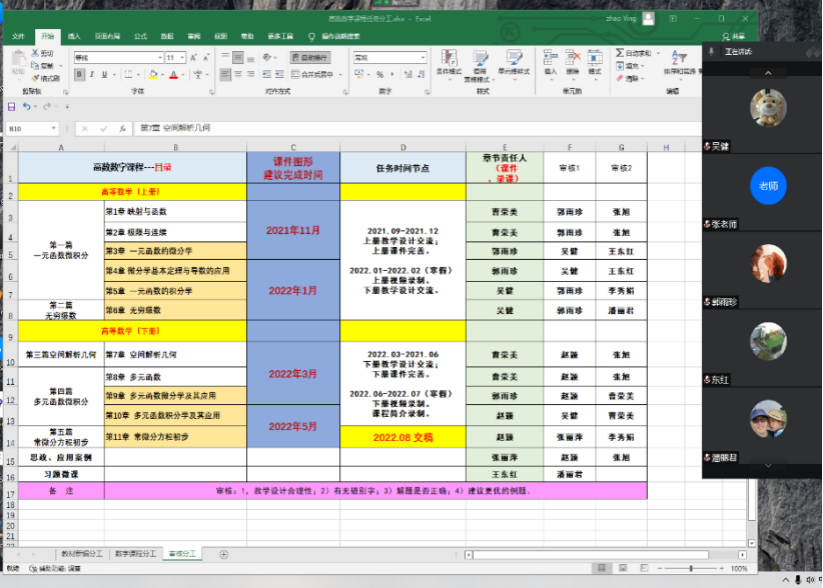823x588 pixels.
Task: Click the Share (共享) button
Action: (735, 36)
